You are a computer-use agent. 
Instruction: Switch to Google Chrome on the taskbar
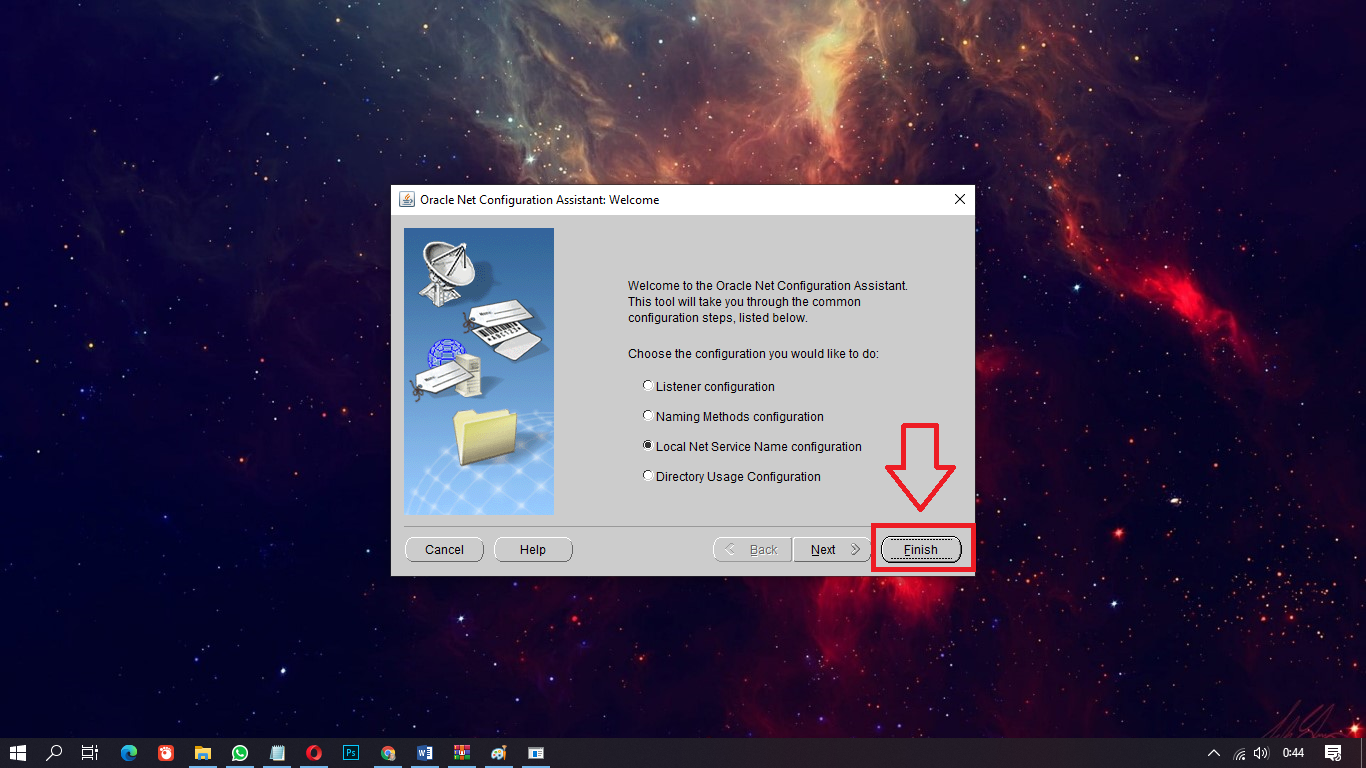coord(388,753)
